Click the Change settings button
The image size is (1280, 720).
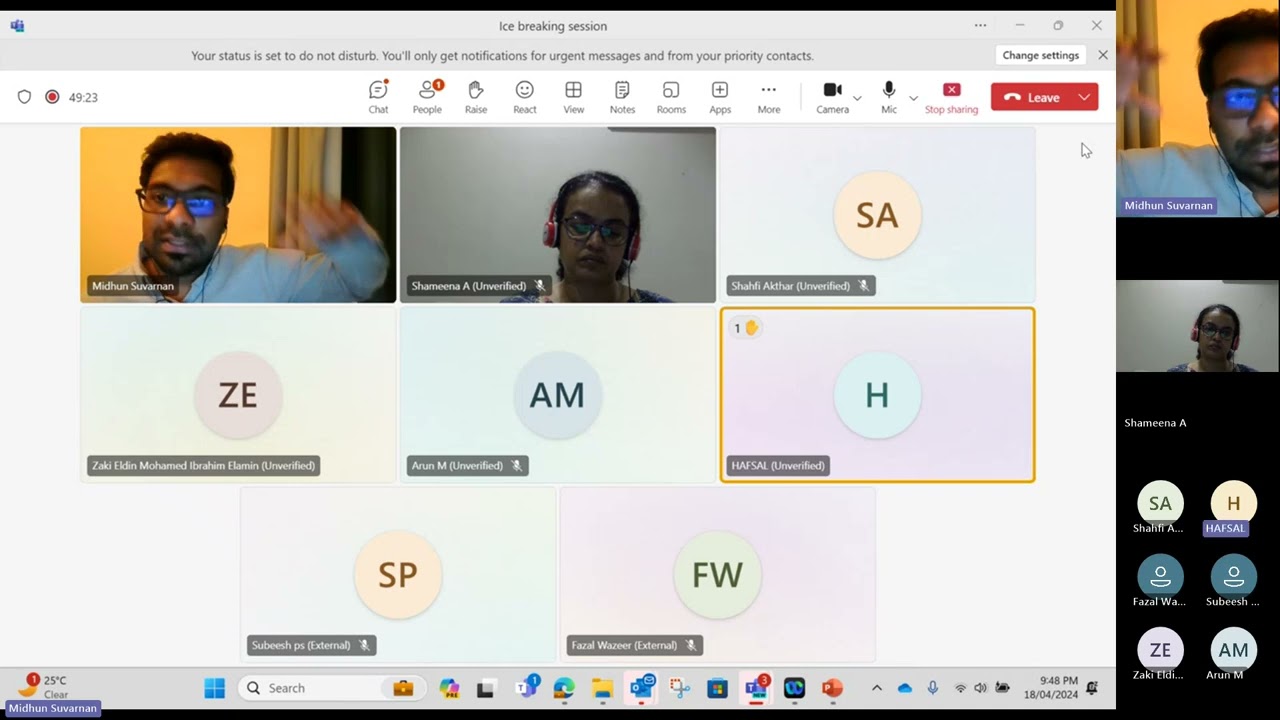click(1041, 55)
